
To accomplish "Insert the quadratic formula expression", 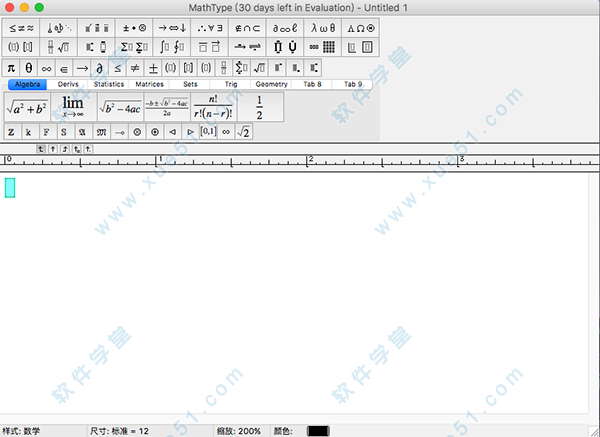I will [x=167, y=107].
